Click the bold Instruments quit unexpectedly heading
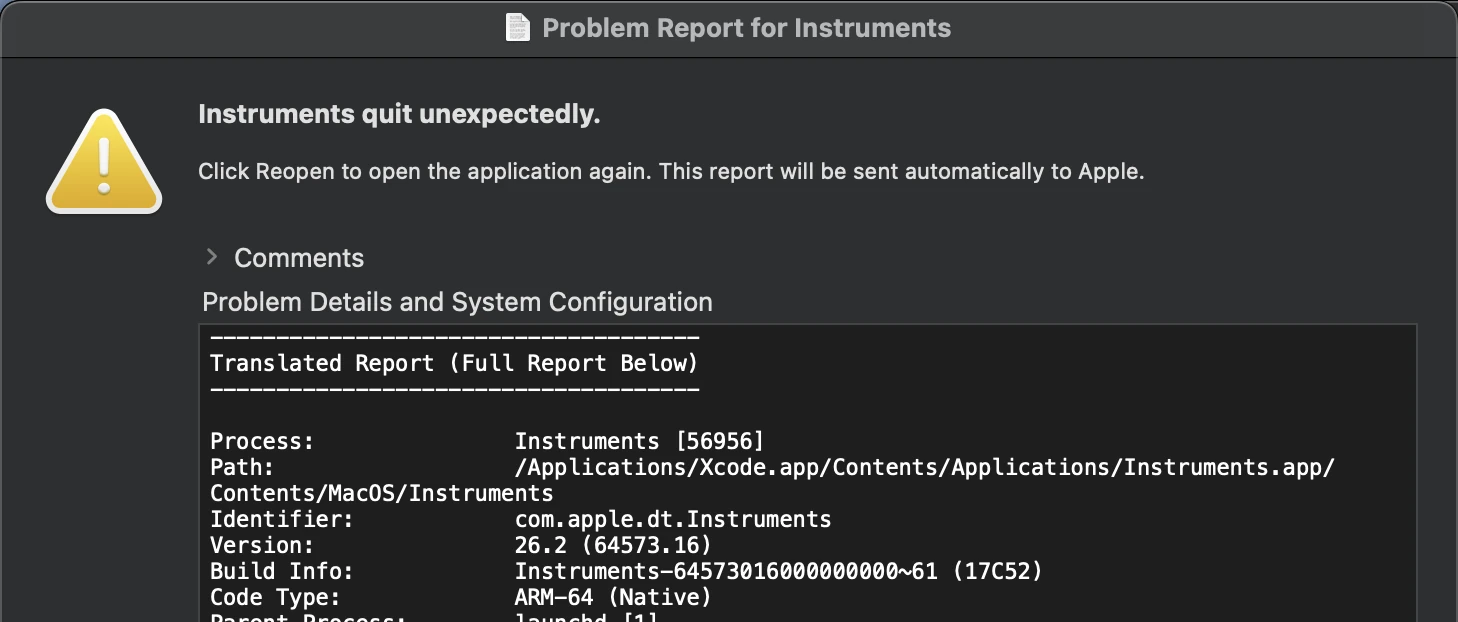 tap(400, 113)
